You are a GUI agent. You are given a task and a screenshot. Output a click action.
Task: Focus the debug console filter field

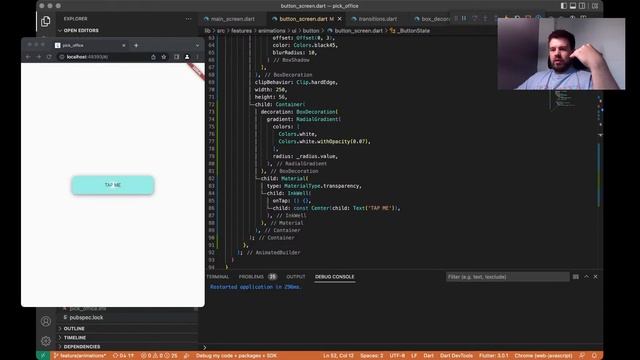tap(507, 277)
